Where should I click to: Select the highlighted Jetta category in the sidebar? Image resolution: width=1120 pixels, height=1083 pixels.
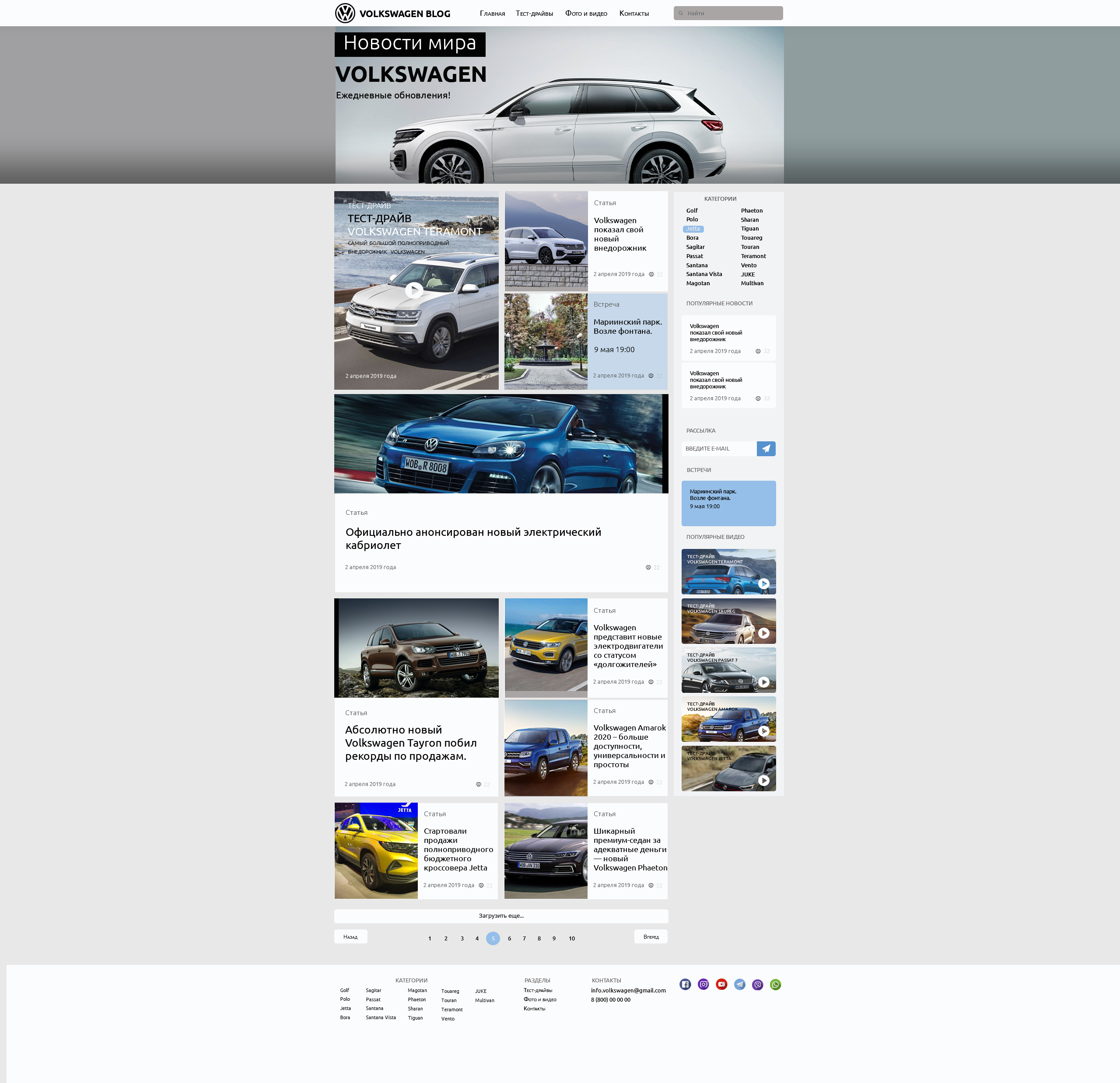693,228
